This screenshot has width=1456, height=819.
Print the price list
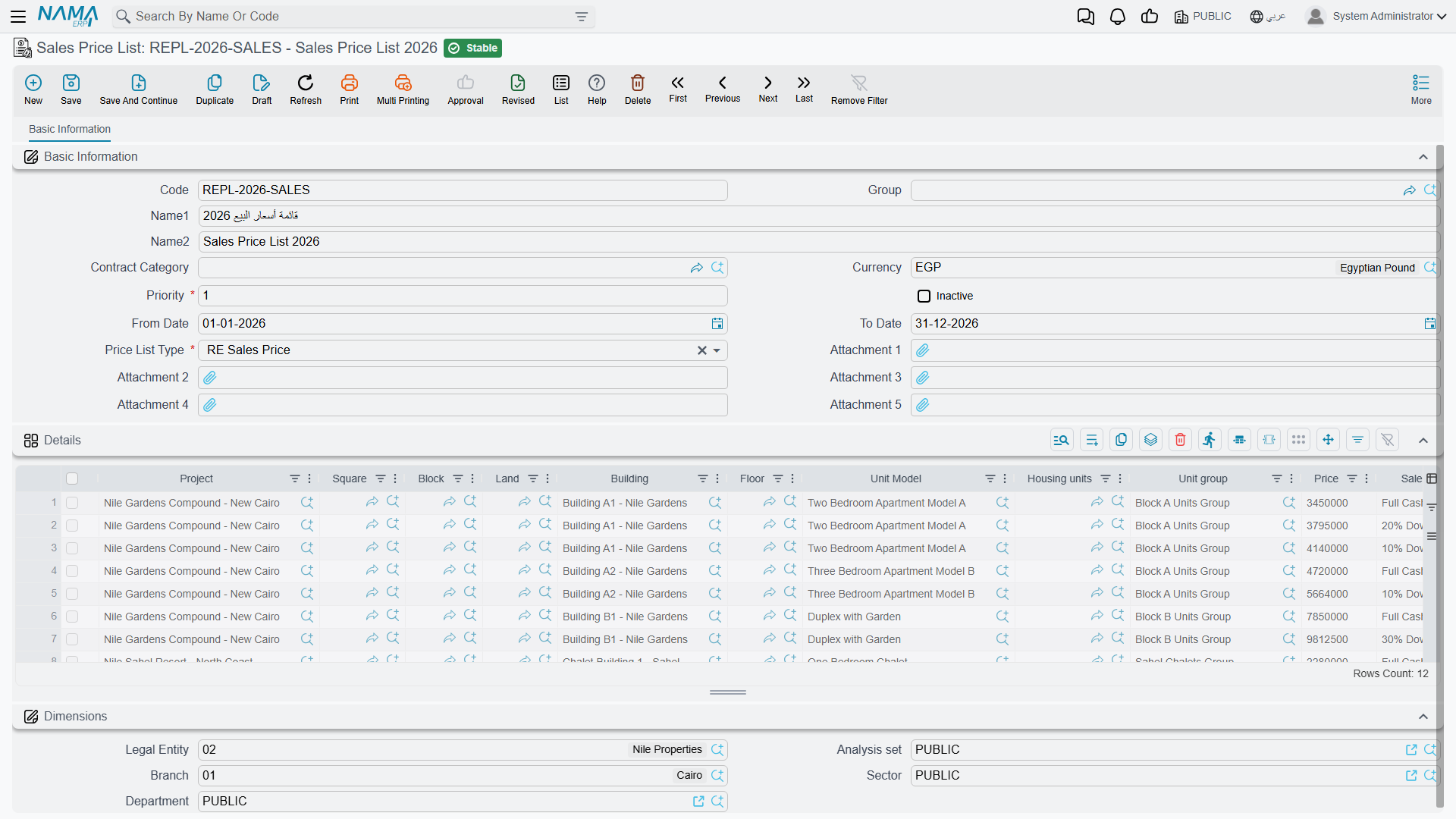(x=350, y=89)
